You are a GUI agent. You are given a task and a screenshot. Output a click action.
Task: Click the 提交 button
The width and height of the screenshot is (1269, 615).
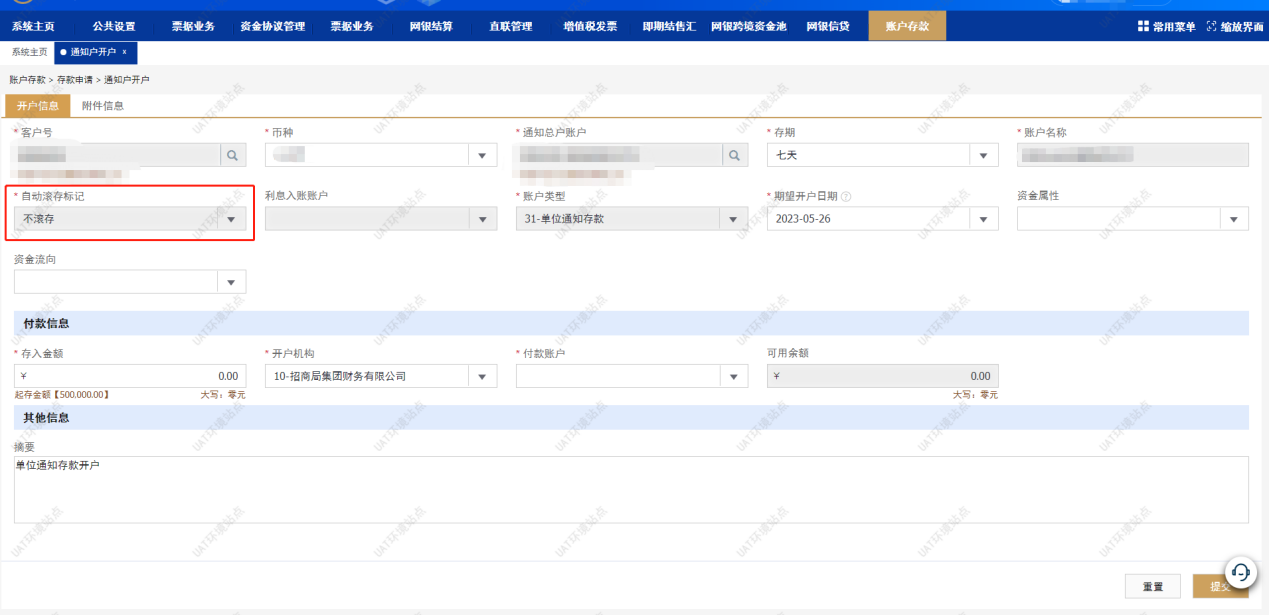(x=1218, y=586)
